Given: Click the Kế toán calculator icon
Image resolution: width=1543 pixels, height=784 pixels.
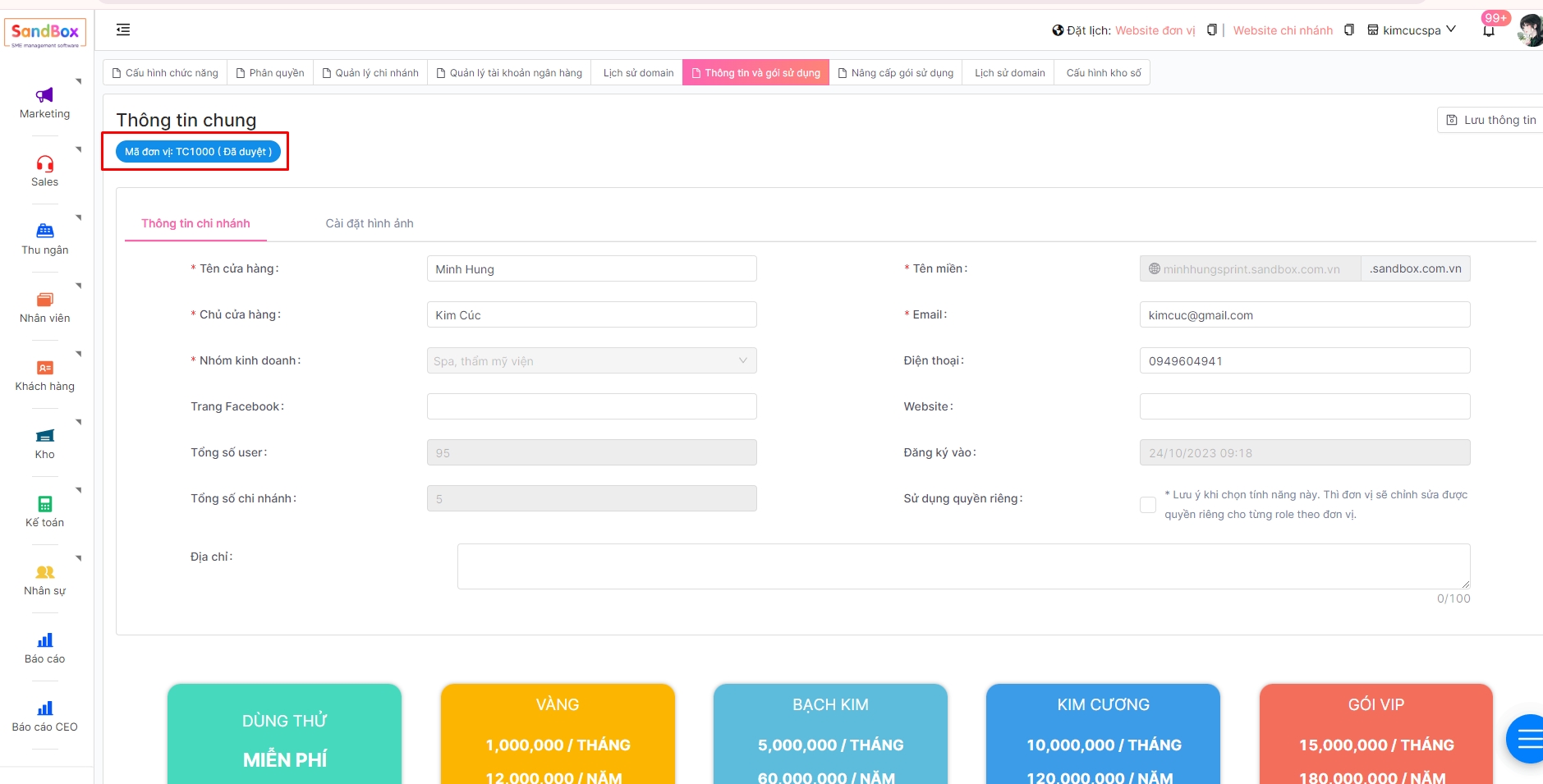Looking at the screenshot, I should click(x=44, y=504).
